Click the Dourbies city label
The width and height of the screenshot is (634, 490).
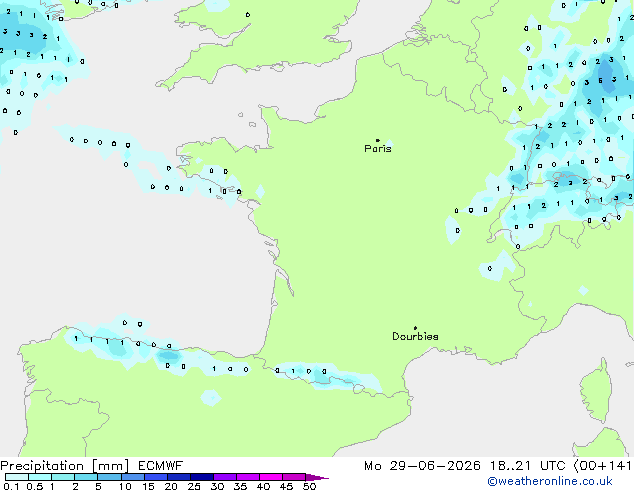(415, 336)
